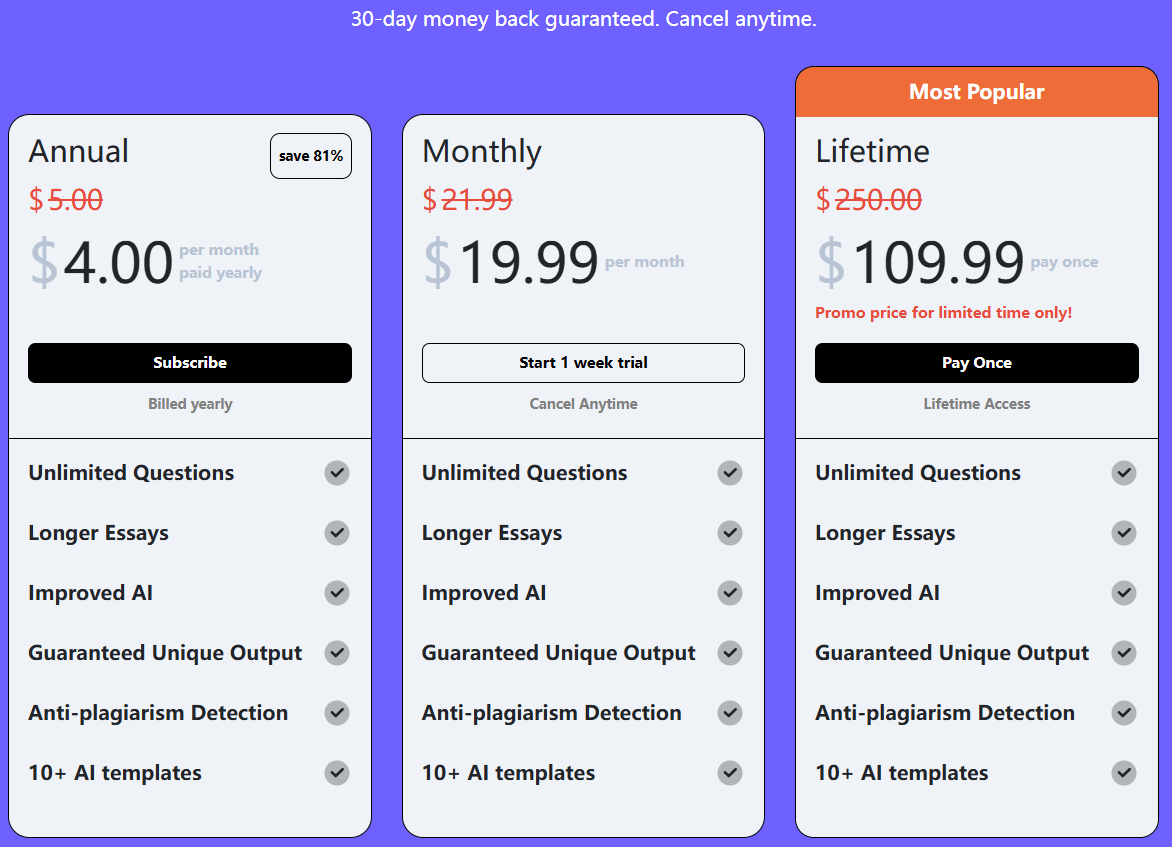Start the 1 week trial
The image size is (1172, 847).
coord(583,363)
